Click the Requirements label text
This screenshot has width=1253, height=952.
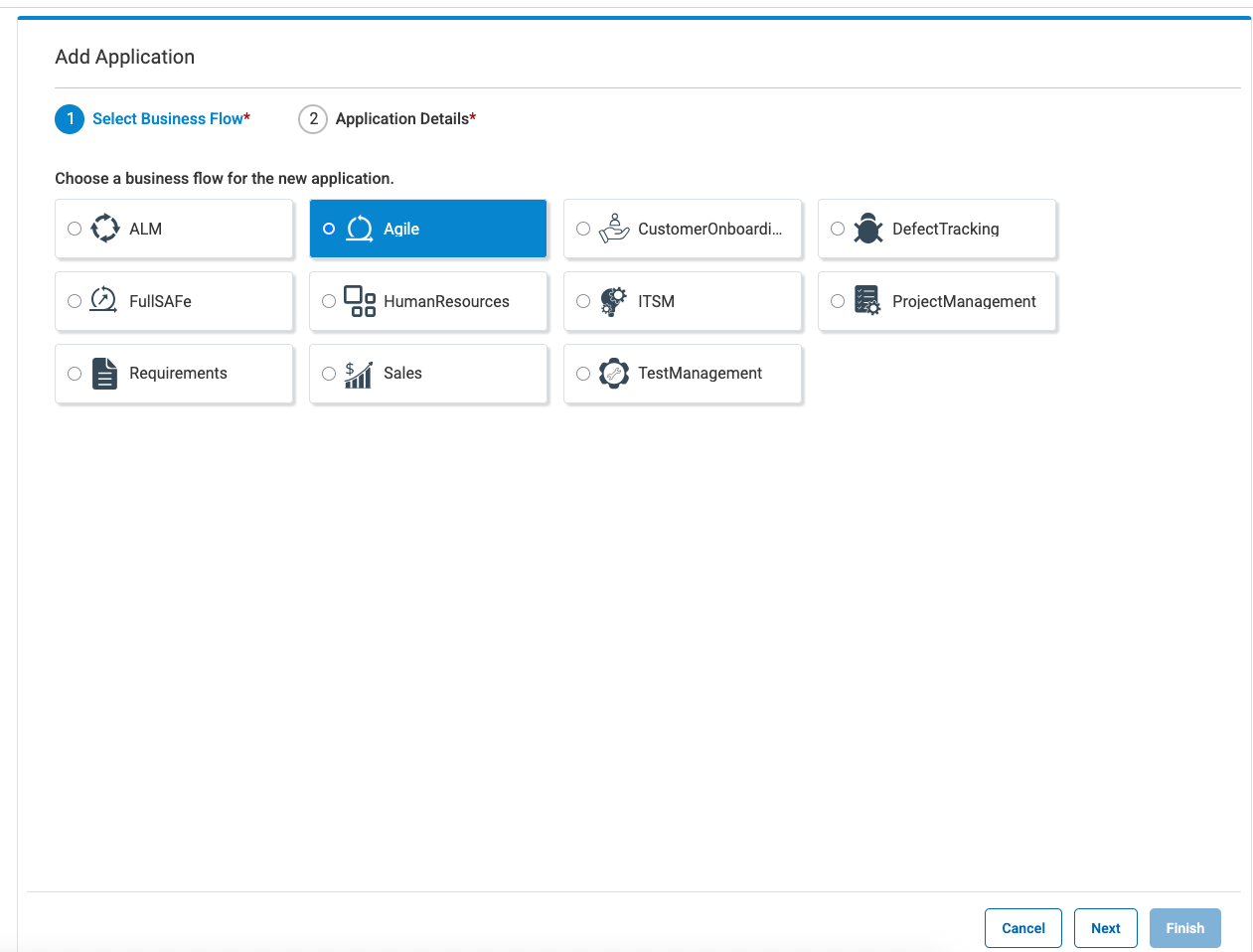pos(178,374)
